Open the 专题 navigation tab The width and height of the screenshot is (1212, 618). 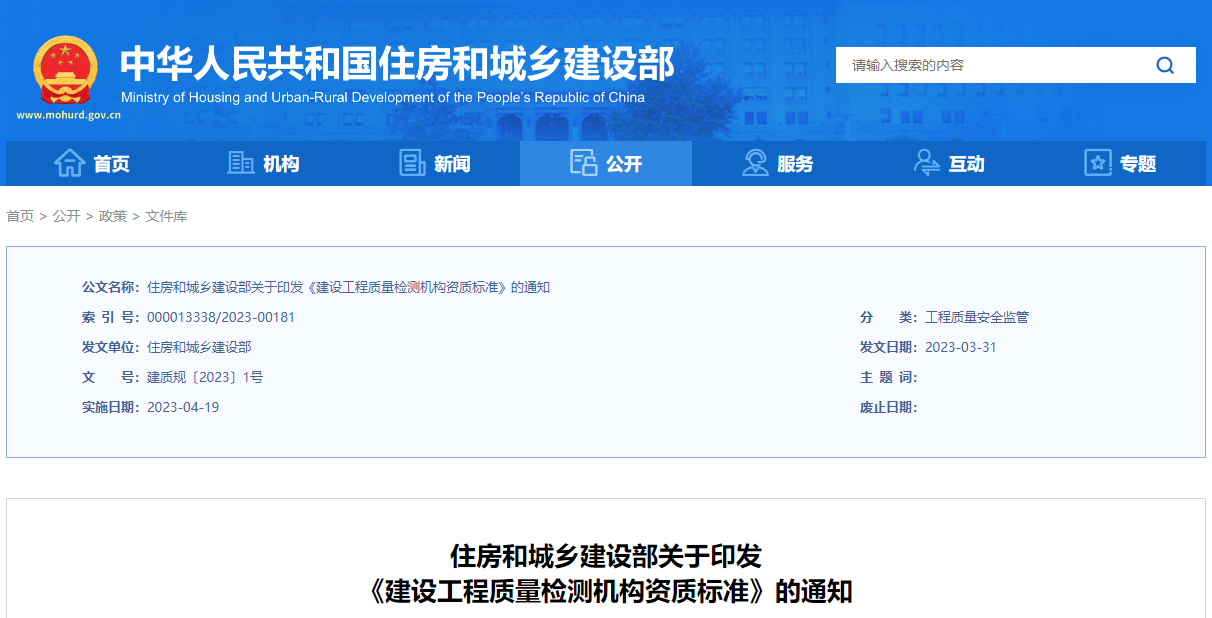tap(1120, 163)
